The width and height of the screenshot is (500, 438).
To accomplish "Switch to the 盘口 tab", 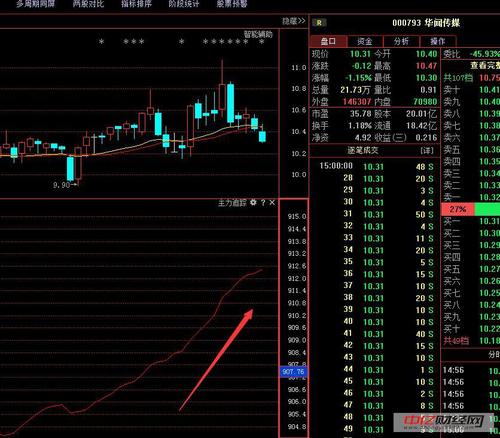I will [328, 41].
